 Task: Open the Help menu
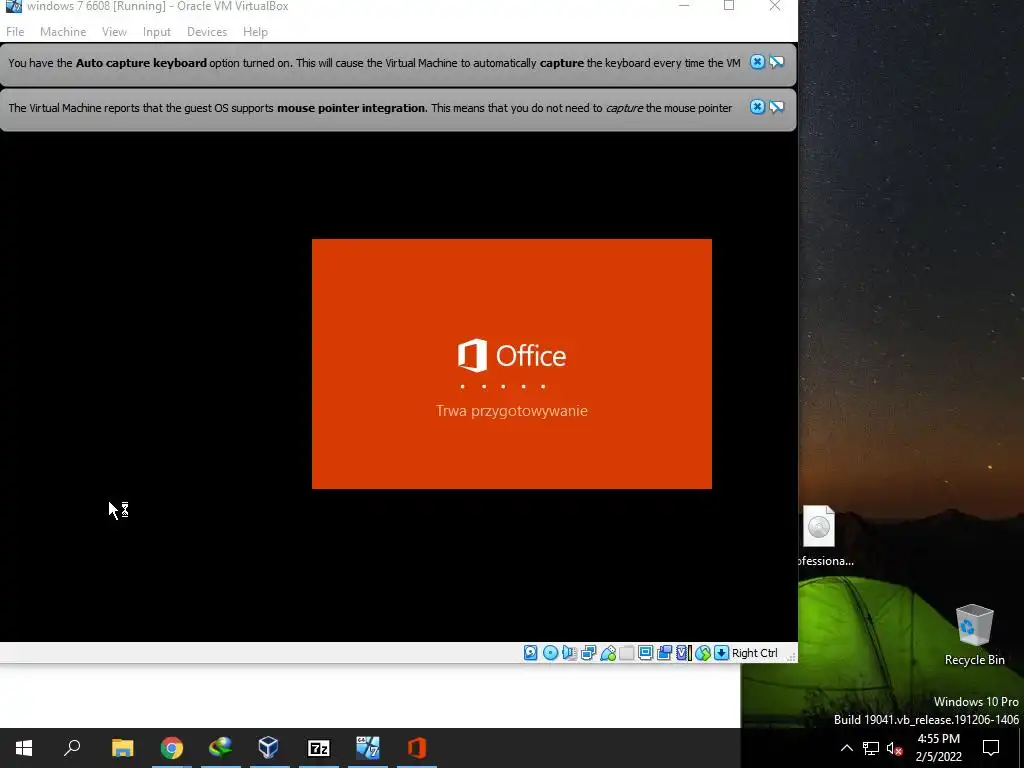[x=255, y=31]
